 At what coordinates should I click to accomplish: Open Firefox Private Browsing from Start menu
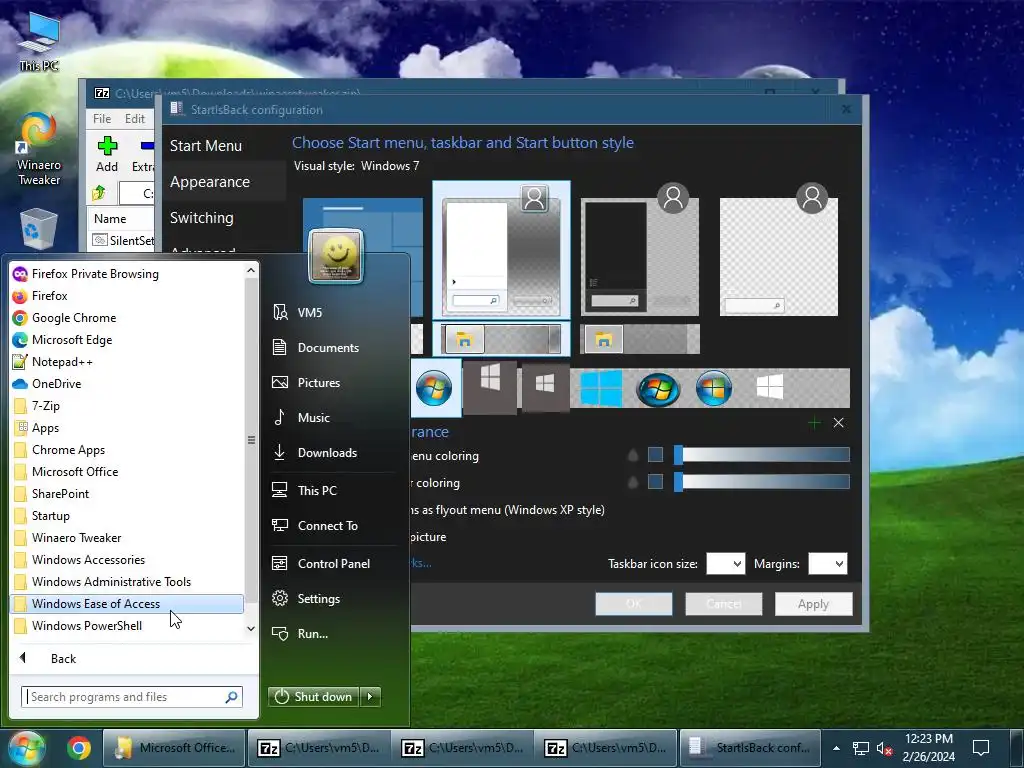click(x=127, y=274)
